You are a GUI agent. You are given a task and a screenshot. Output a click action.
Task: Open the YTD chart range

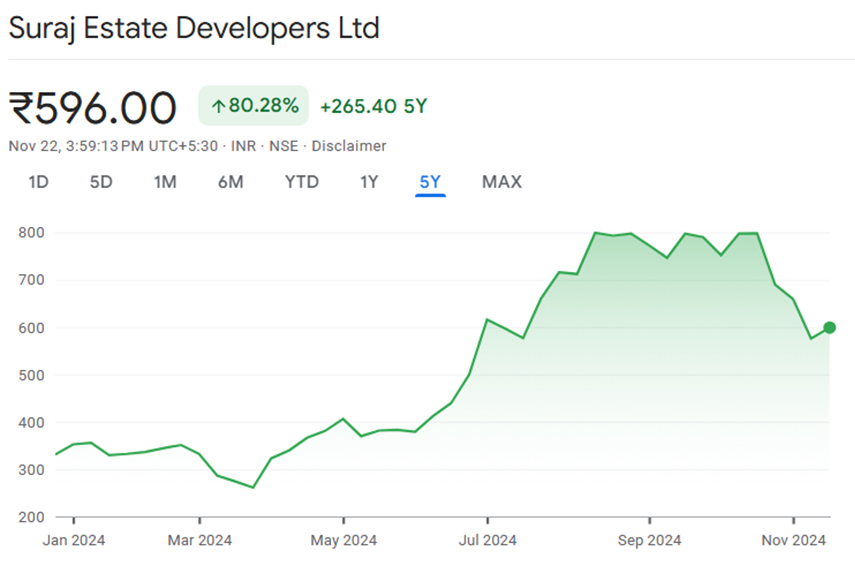tap(302, 182)
